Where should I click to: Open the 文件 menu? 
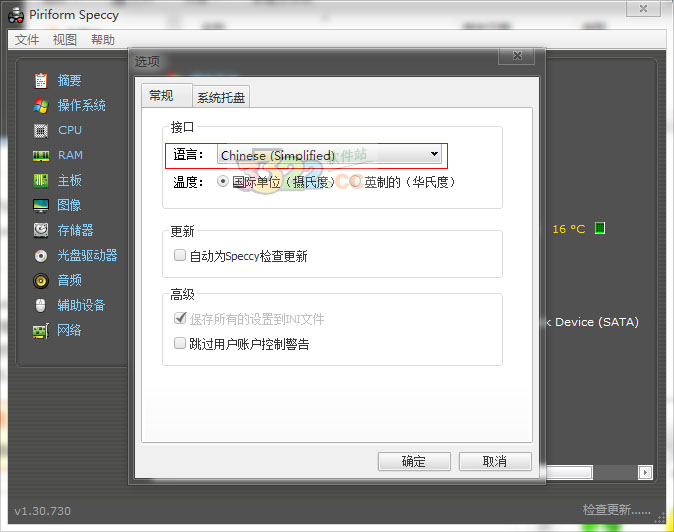pos(27,40)
